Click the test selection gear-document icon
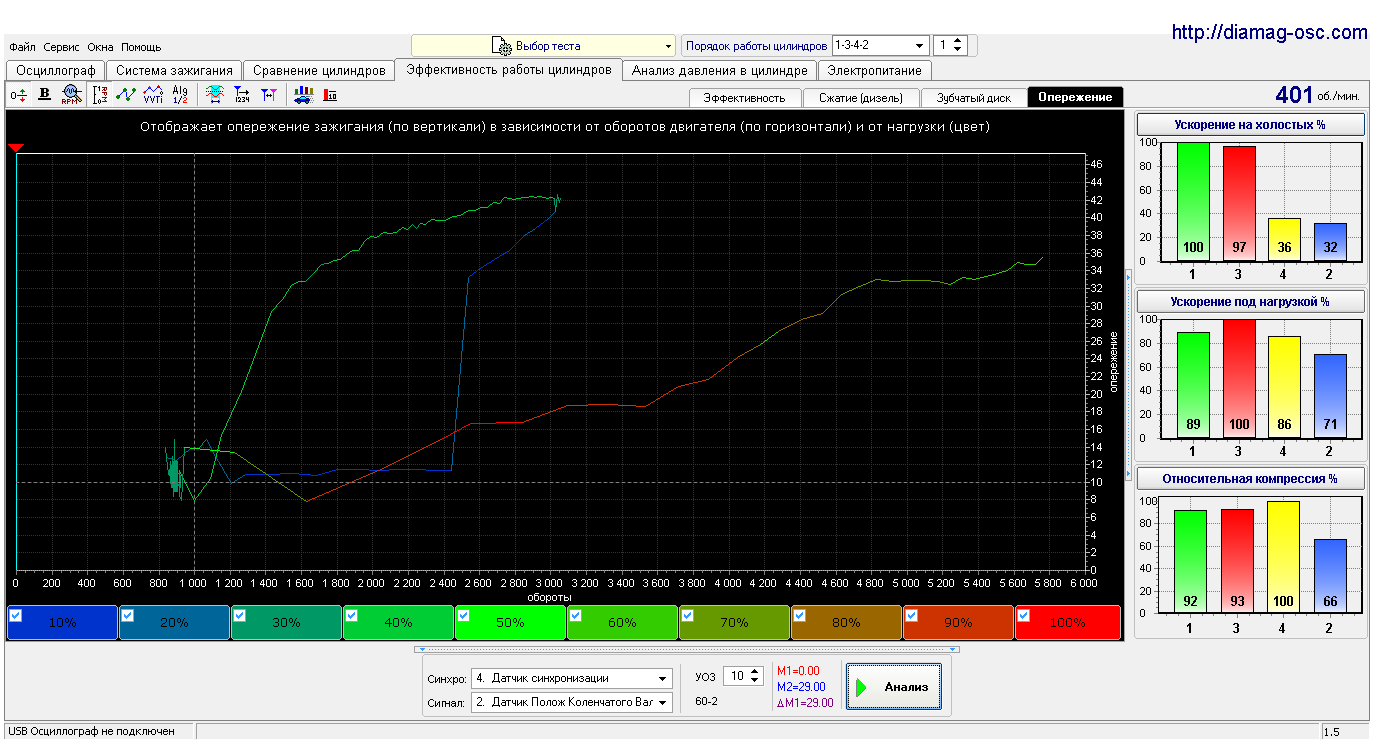This screenshot has height=744, width=1382. 502,46
